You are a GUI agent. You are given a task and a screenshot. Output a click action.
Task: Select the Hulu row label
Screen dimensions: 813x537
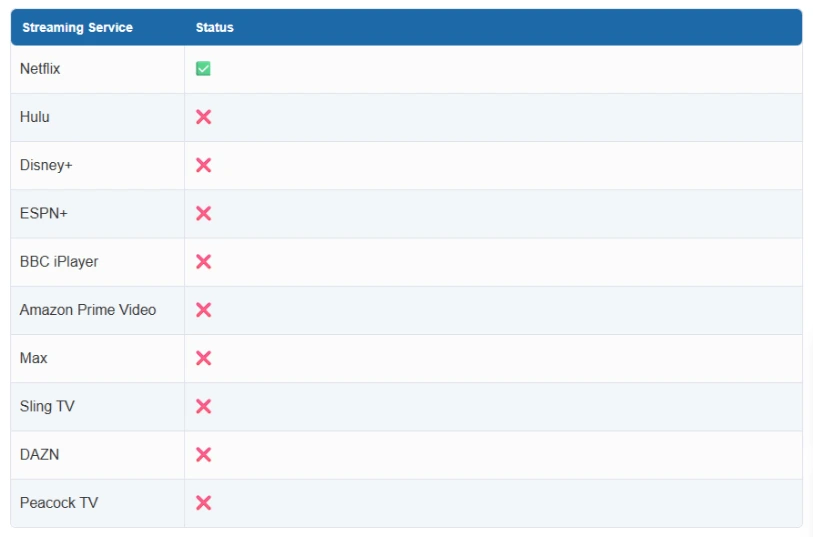35,117
